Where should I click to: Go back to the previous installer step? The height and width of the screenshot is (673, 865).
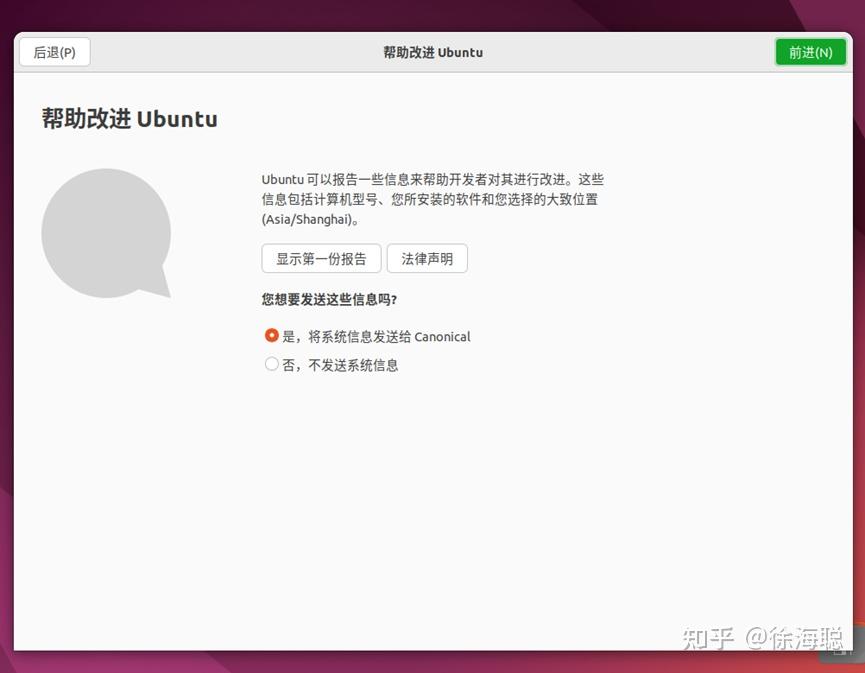54,51
